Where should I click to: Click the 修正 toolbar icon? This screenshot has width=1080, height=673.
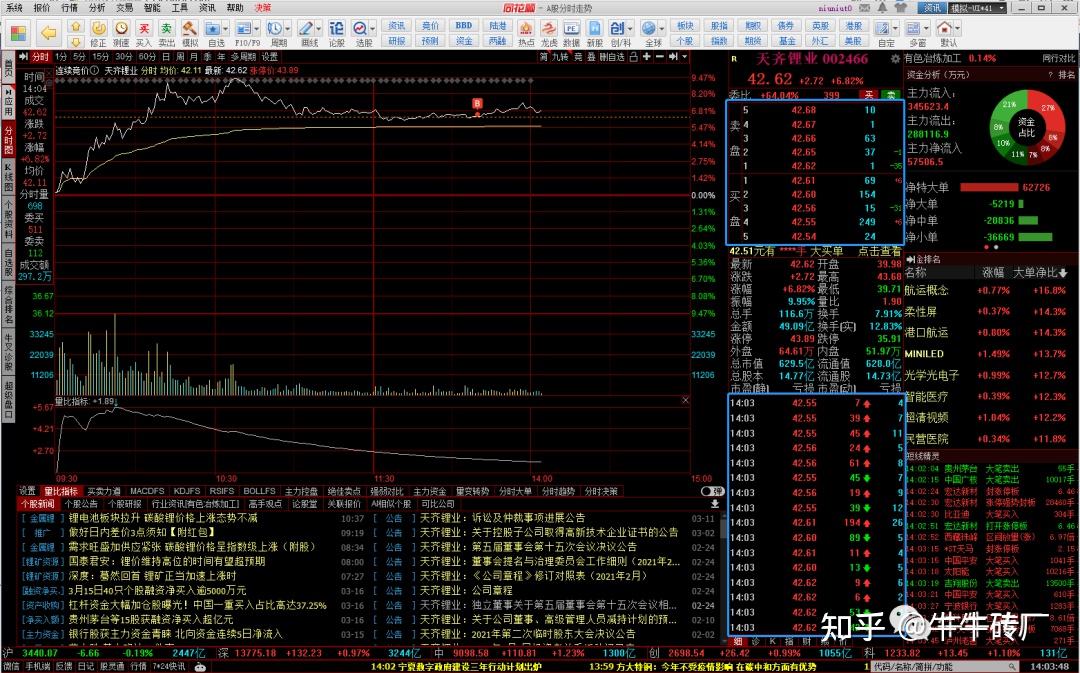(x=98, y=33)
